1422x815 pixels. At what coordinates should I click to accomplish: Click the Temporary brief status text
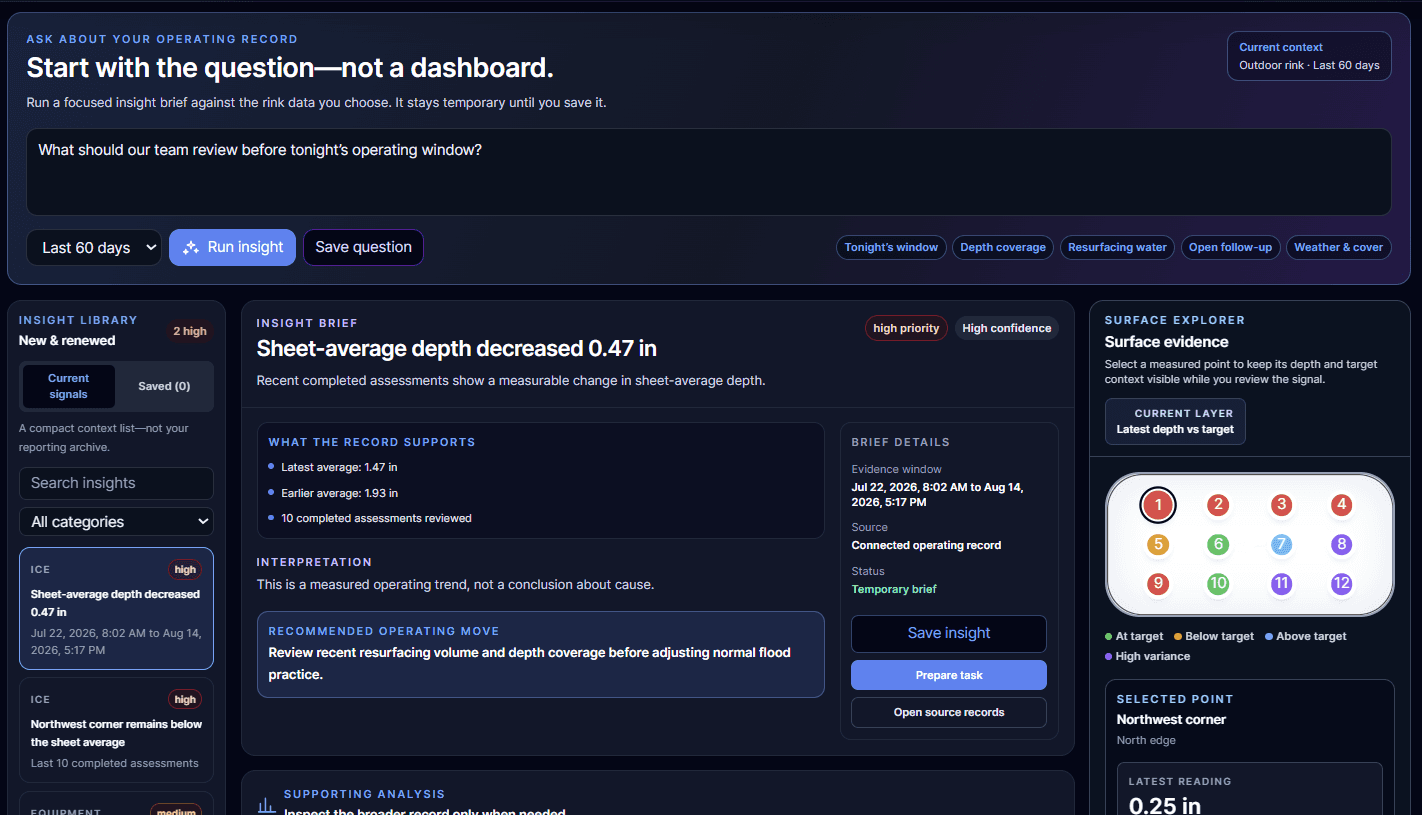(894, 589)
